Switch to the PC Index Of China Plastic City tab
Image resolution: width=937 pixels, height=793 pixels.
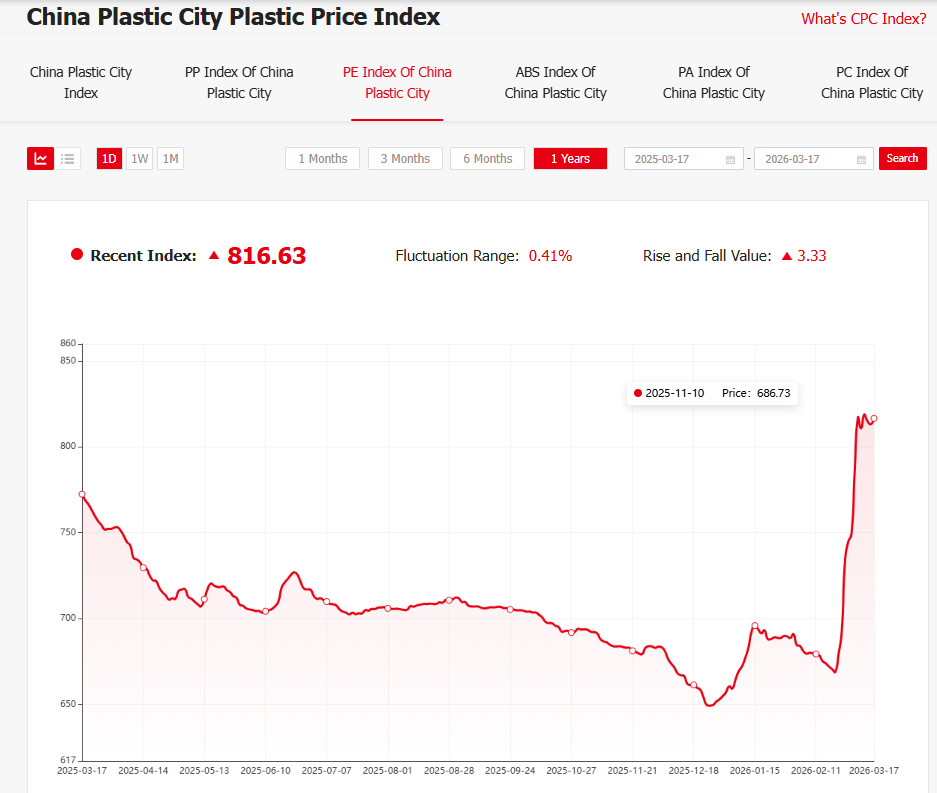coord(871,82)
